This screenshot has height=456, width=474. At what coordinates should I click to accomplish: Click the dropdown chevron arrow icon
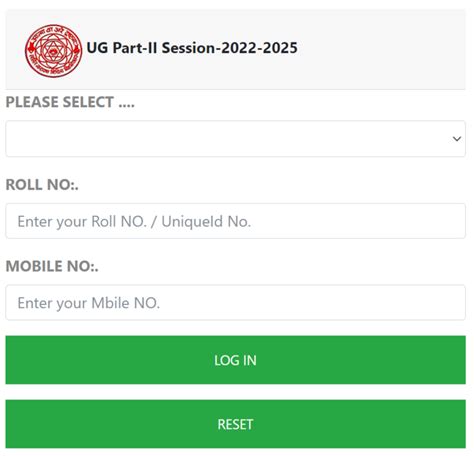click(457, 139)
